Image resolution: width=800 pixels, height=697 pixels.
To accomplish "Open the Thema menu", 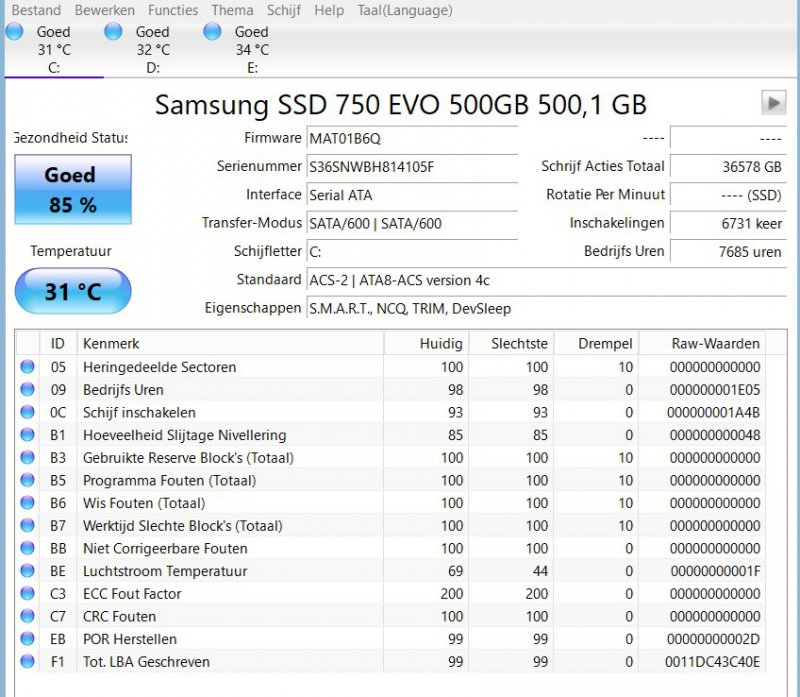I will pos(232,10).
